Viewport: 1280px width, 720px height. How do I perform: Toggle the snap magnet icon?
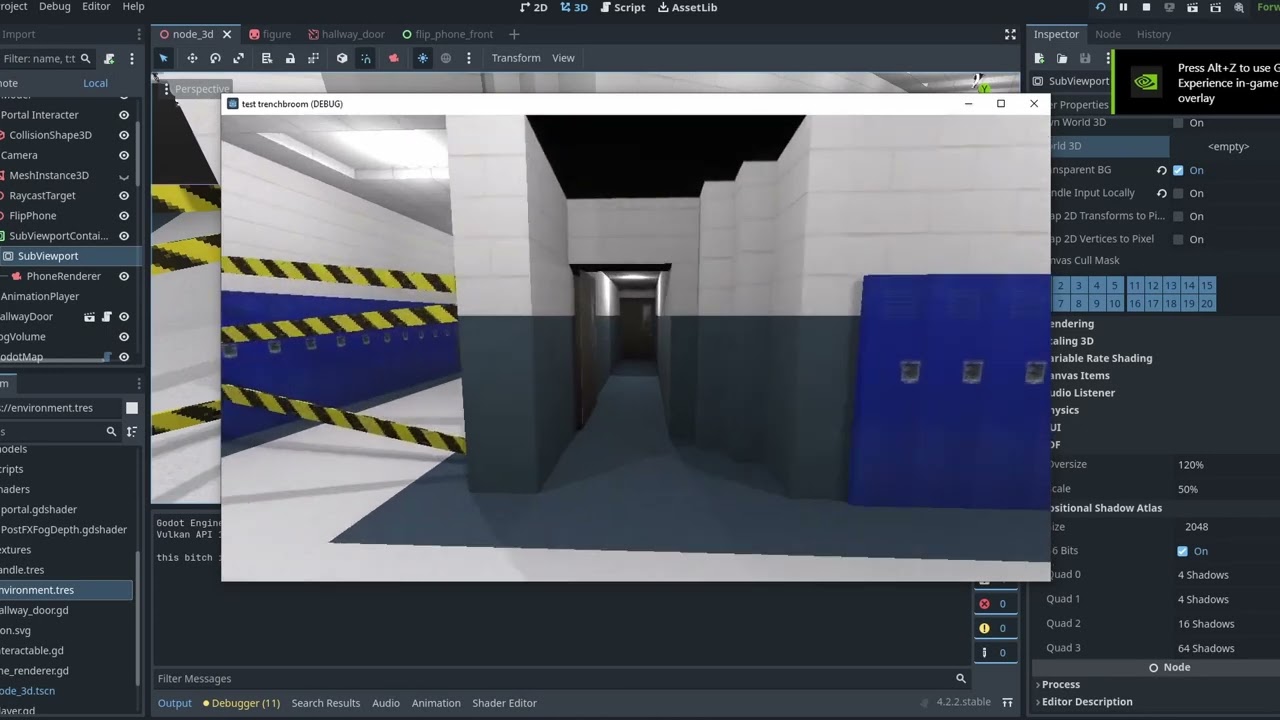366,58
